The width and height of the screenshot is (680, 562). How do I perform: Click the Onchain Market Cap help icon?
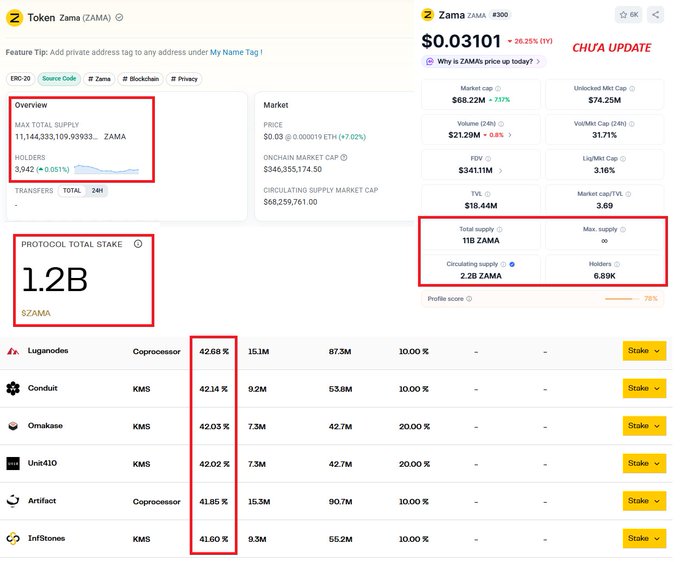344,157
